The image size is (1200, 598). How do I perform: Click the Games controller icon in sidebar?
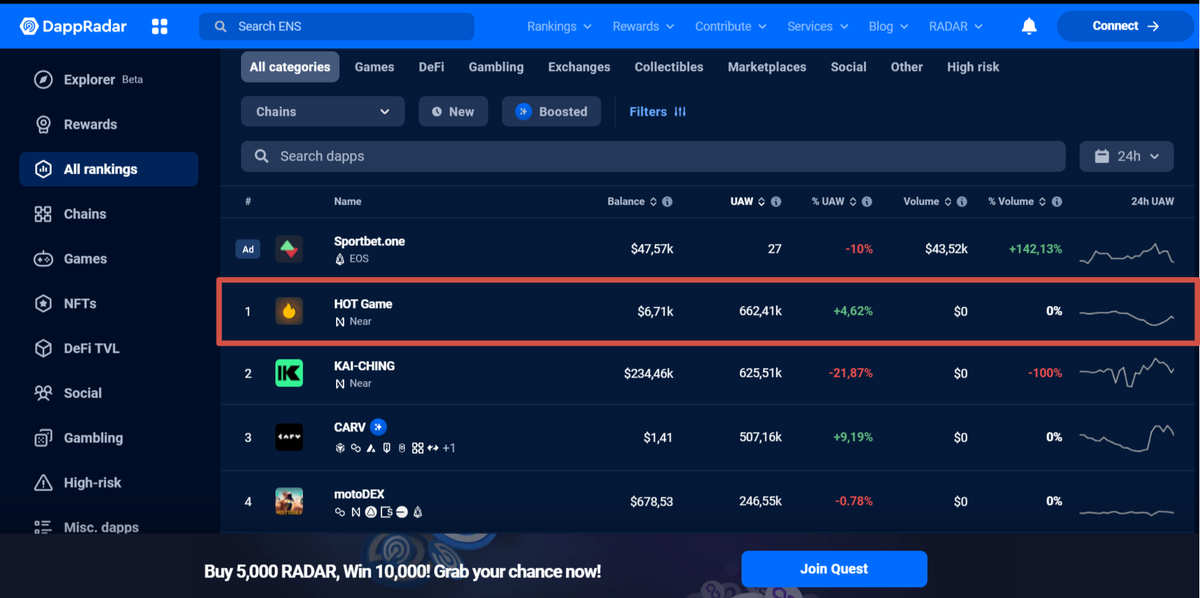(x=43, y=259)
